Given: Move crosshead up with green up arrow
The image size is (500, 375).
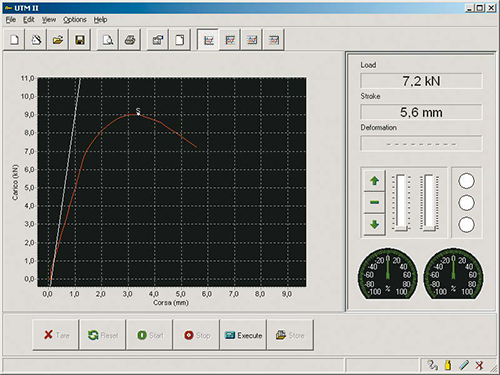Looking at the screenshot, I should [x=374, y=181].
